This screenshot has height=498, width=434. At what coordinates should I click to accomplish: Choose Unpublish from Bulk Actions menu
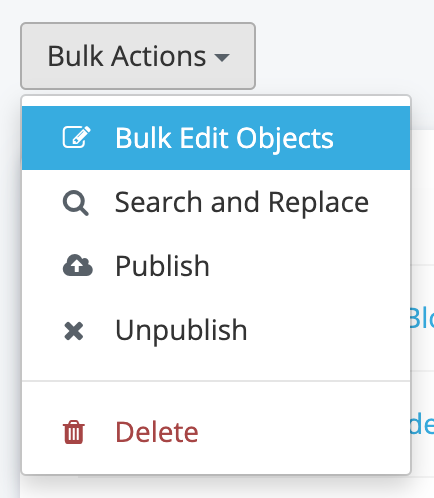[216, 330]
